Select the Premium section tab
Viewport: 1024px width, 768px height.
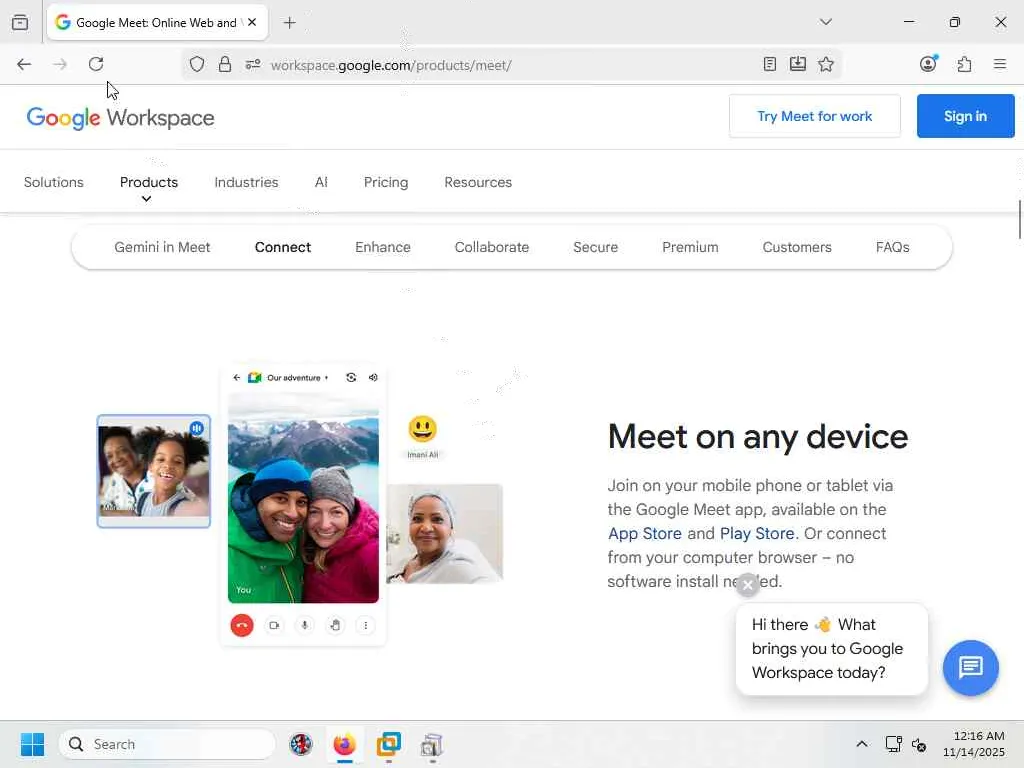(690, 248)
